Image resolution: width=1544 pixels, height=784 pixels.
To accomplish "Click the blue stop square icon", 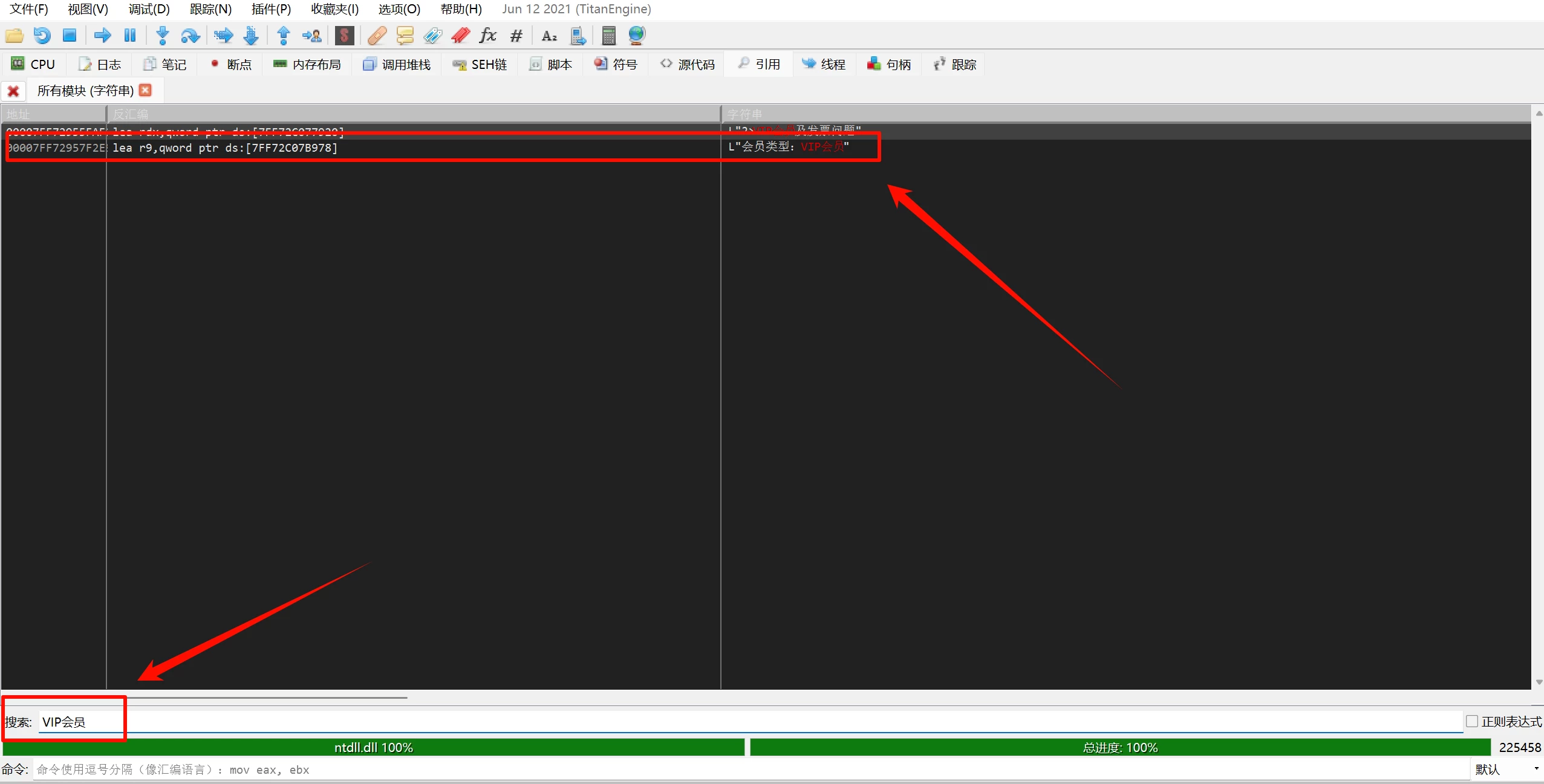I will (x=70, y=36).
